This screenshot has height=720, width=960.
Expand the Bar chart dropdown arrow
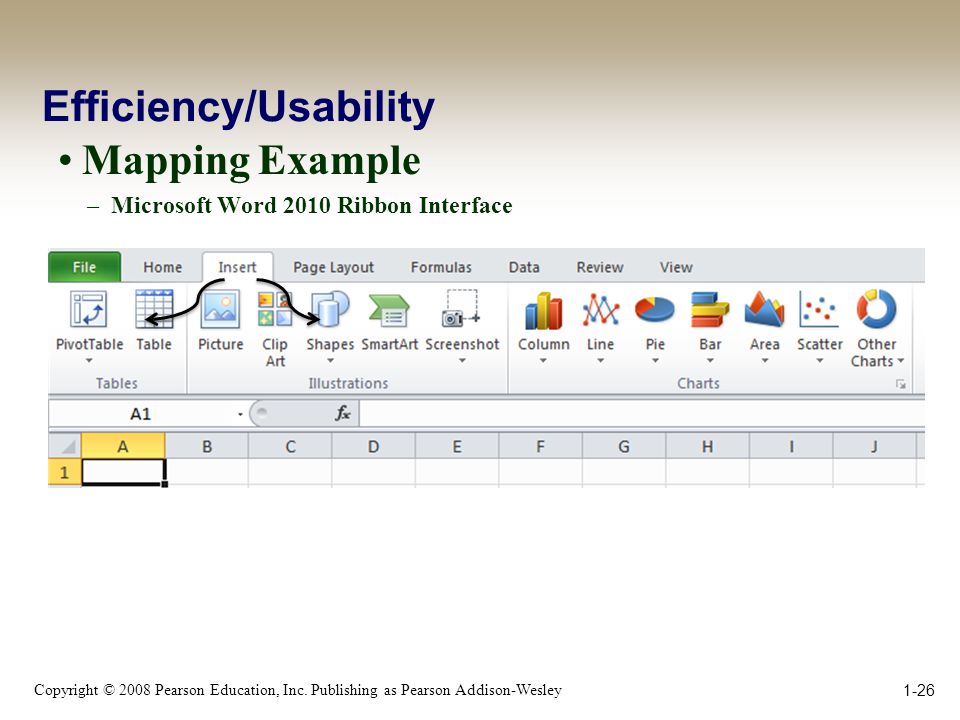pos(710,361)
